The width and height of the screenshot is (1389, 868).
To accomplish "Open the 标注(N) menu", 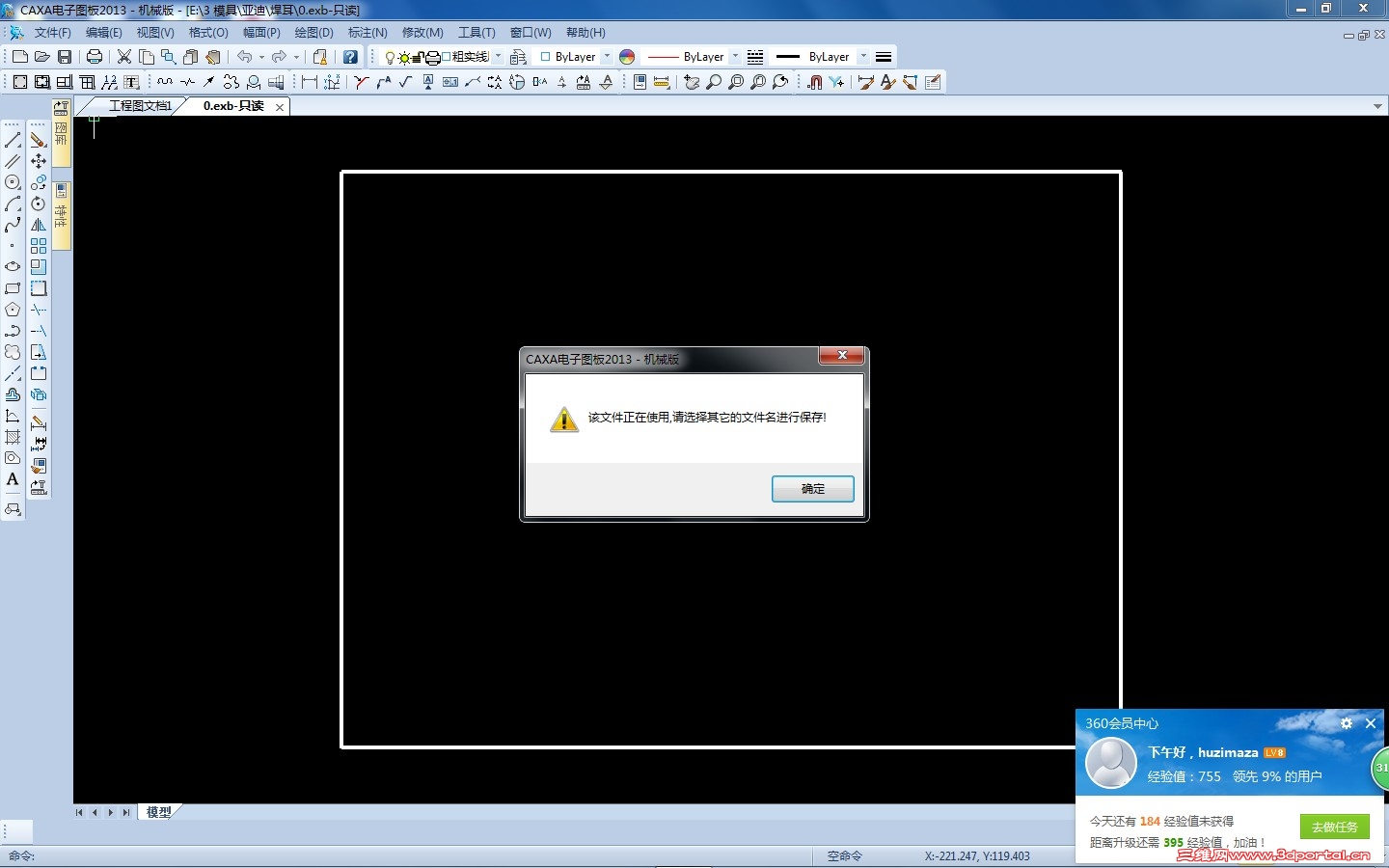I will [x=368, y=33].
